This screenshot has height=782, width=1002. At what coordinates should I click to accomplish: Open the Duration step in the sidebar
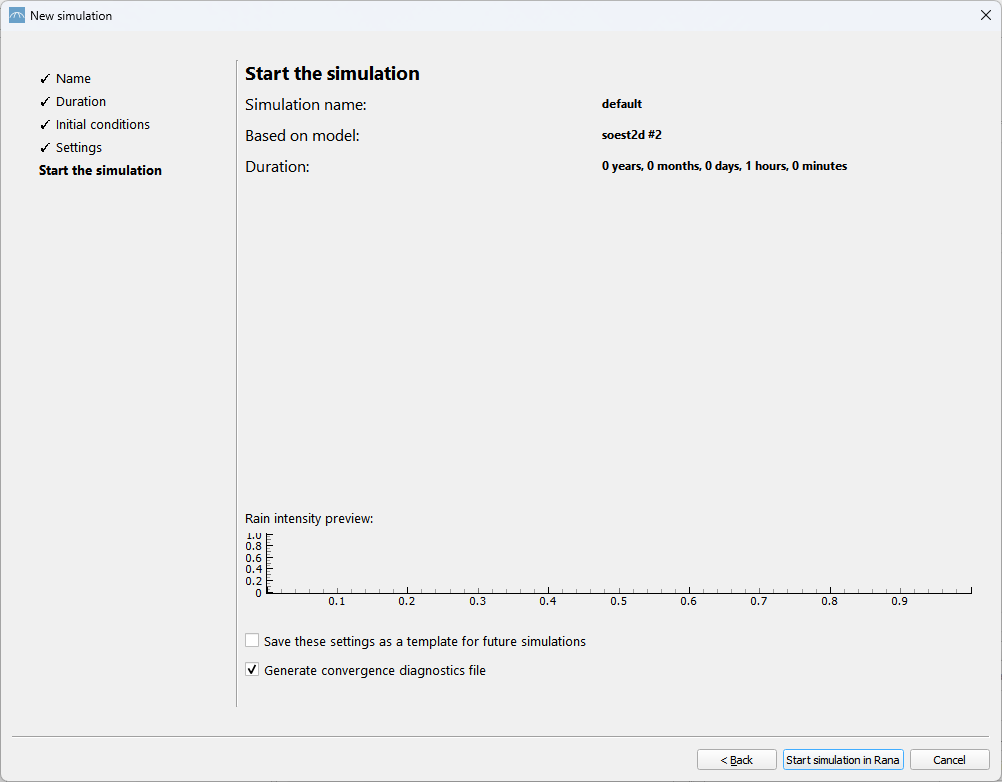coord(80,102)
